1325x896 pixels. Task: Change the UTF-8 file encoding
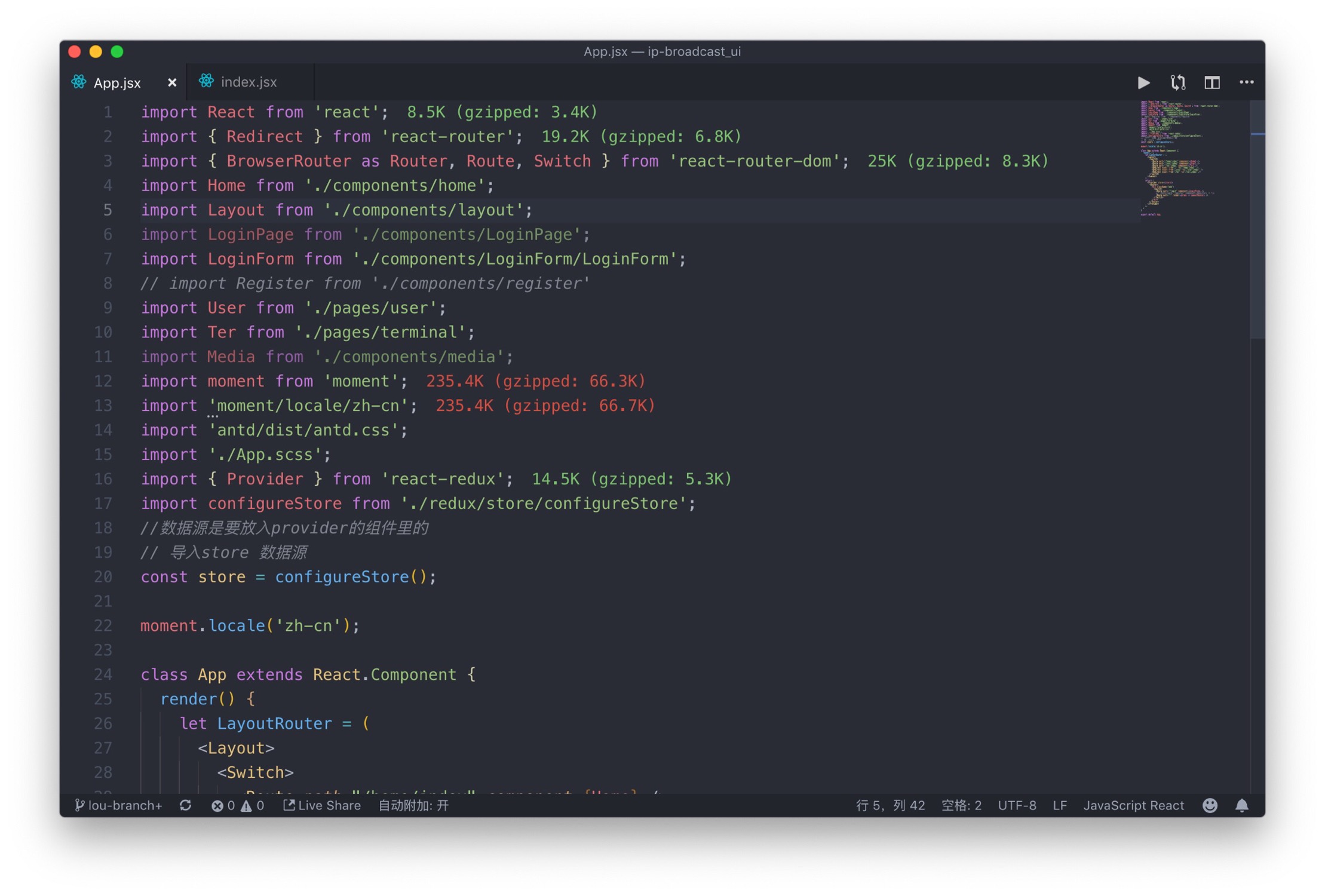[1017, 805]
